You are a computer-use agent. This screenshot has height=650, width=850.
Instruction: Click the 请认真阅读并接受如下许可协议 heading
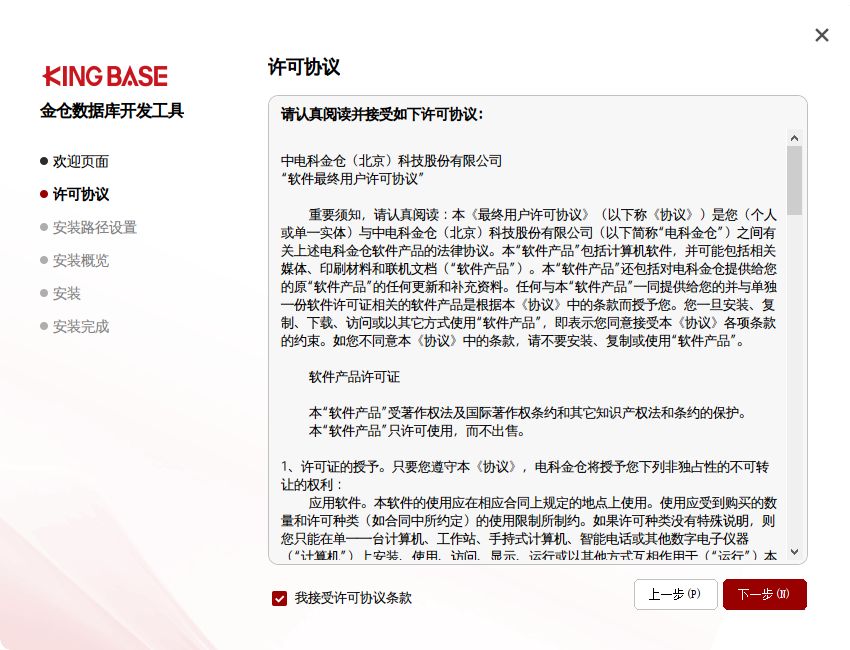[x=382, y=114]
